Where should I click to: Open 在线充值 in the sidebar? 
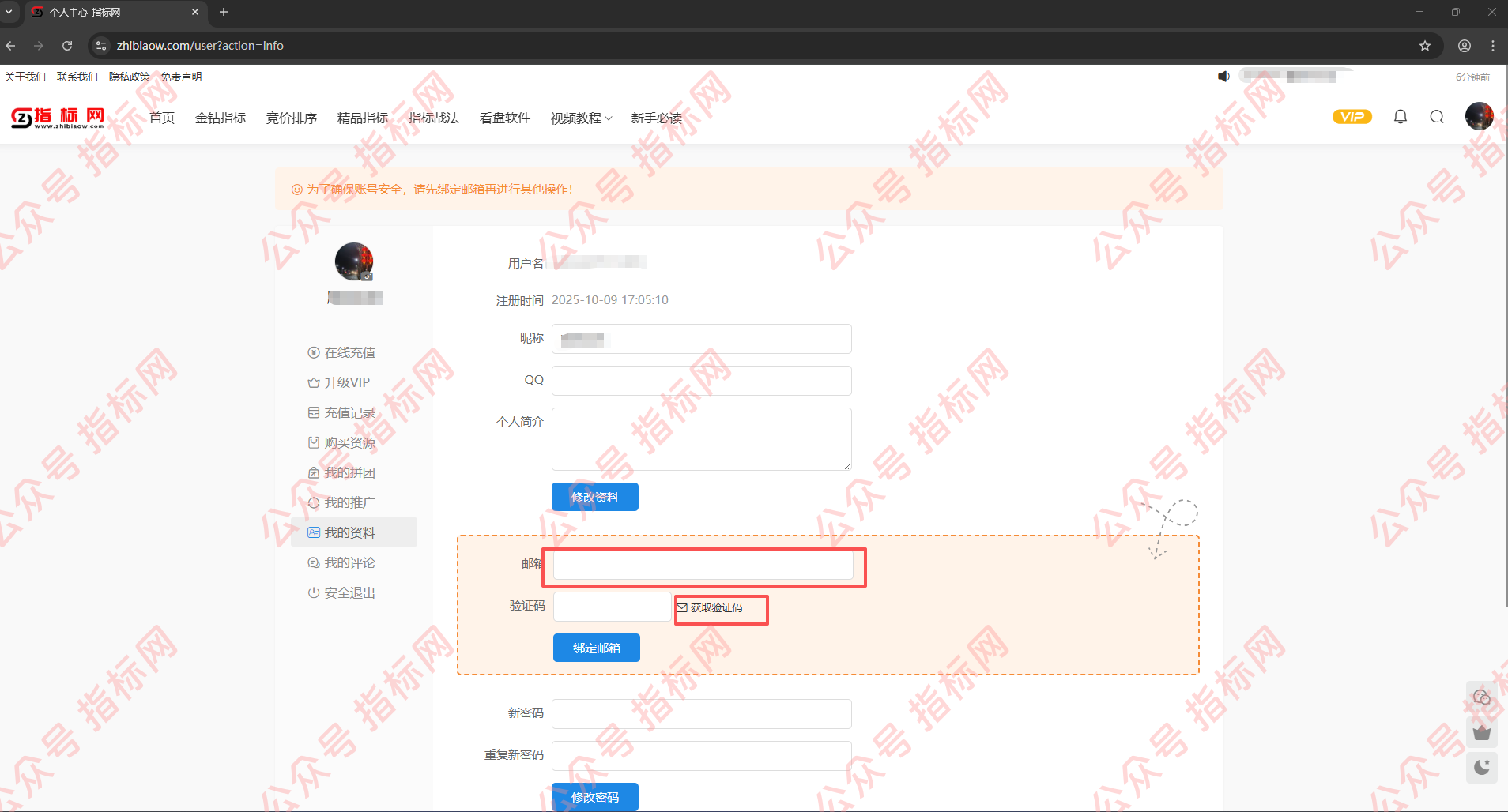349,352
